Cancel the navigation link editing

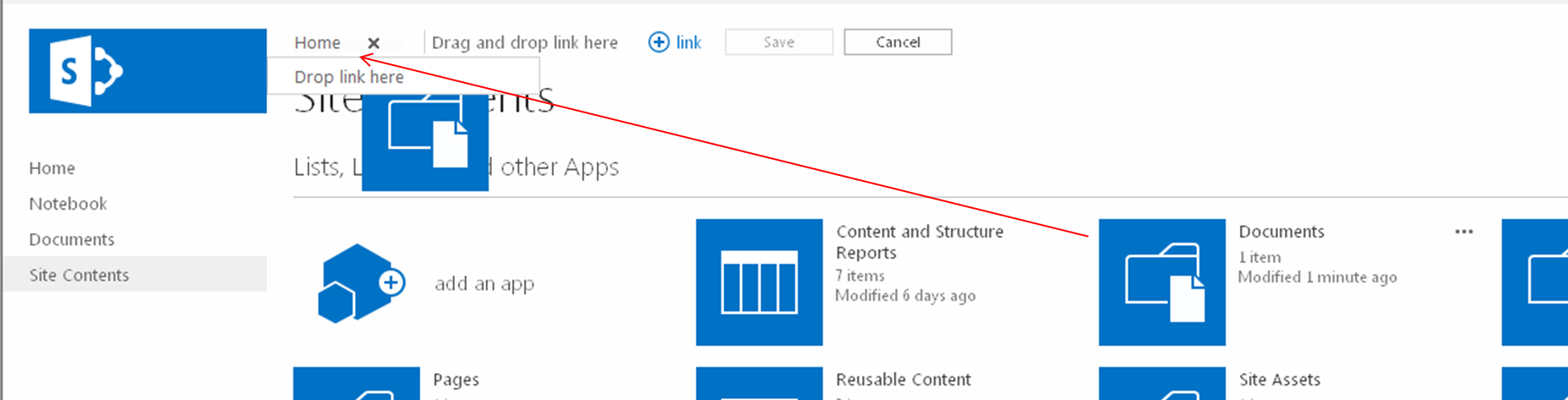[x=897, y=42]
